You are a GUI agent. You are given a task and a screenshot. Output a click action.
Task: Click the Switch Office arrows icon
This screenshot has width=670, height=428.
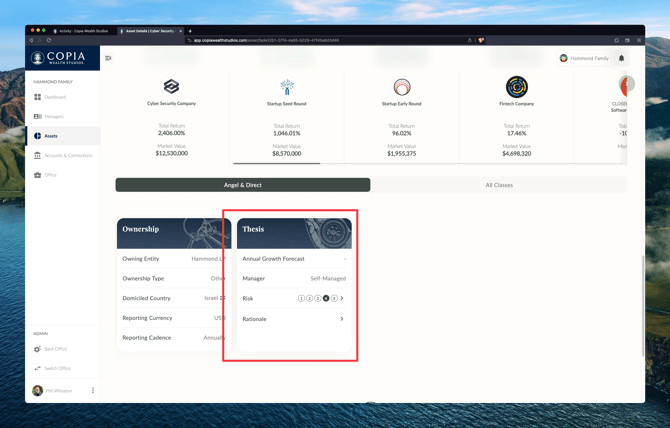pos(38,368)
